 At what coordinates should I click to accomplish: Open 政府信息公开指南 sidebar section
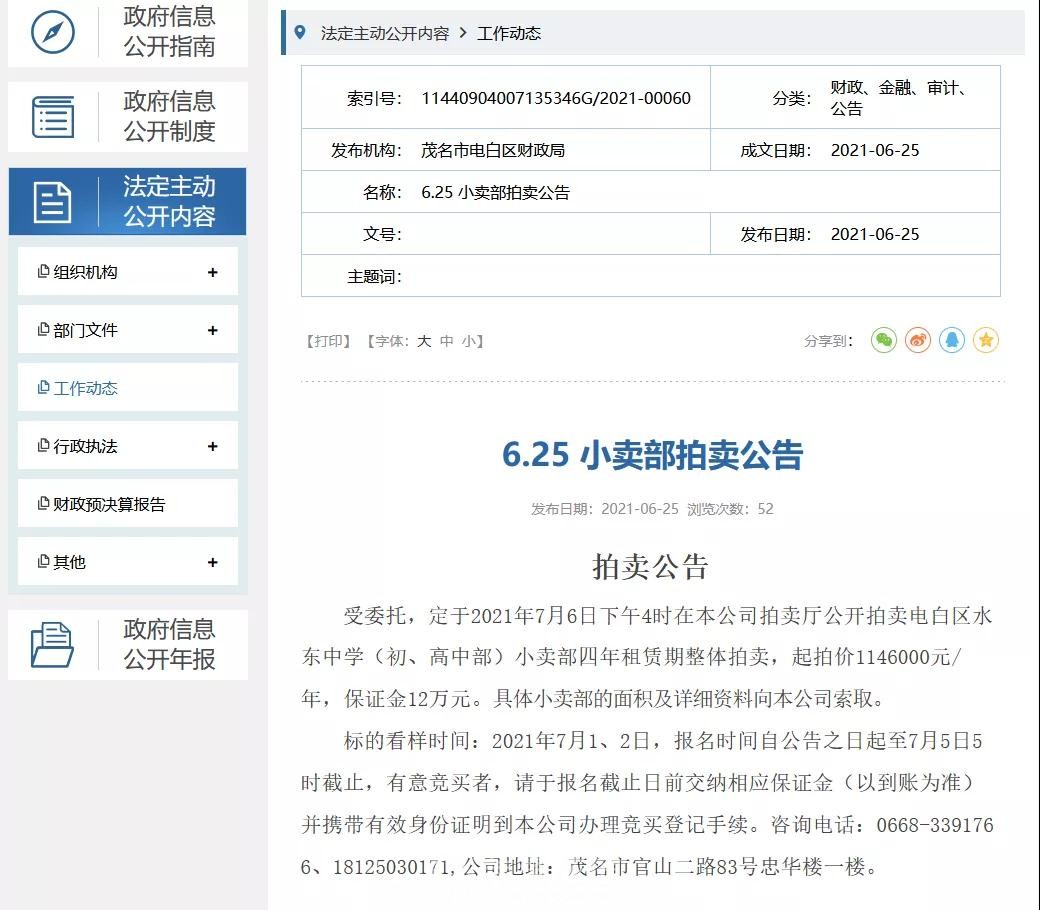coord(127,32)
